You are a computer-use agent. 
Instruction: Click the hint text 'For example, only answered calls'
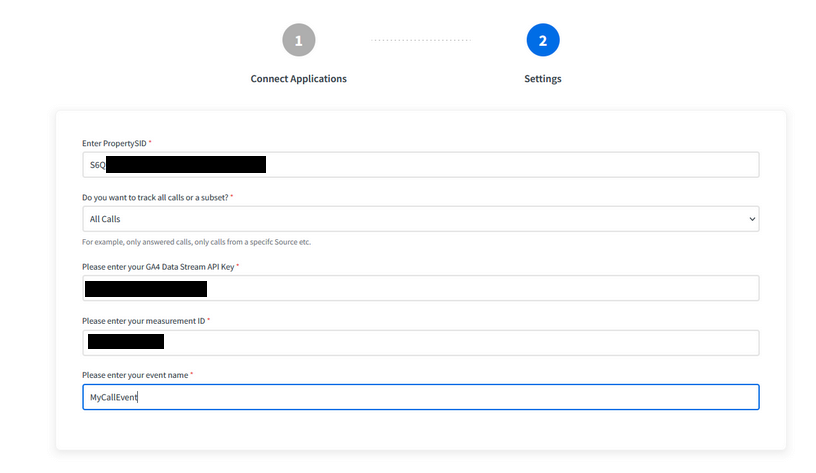(x=196, y=242)
